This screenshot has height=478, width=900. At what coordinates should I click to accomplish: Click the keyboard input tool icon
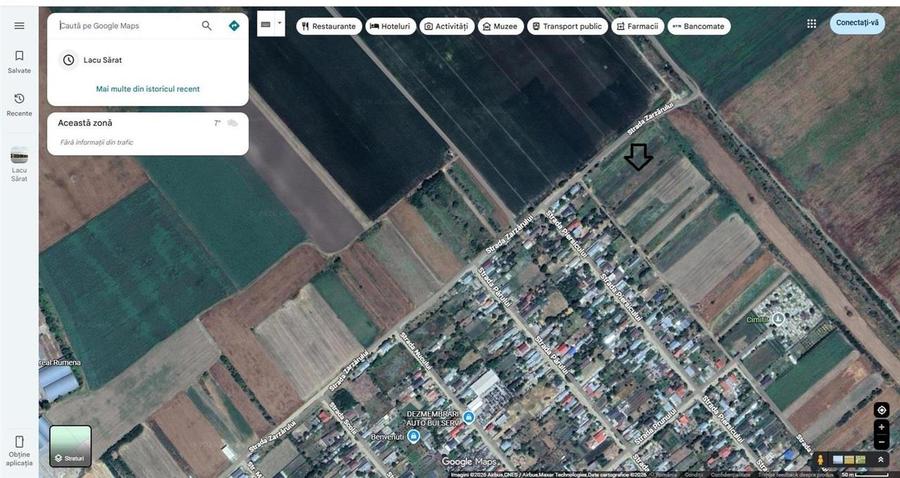click(x=266, y=24)
